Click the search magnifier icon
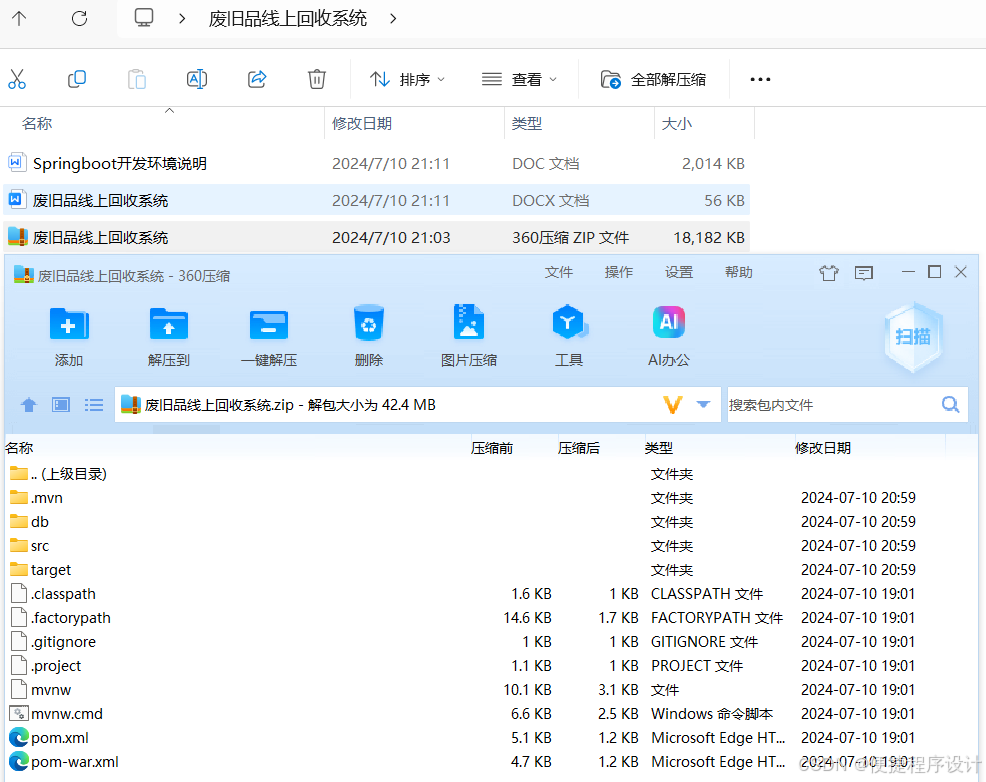 click(950, 405)
